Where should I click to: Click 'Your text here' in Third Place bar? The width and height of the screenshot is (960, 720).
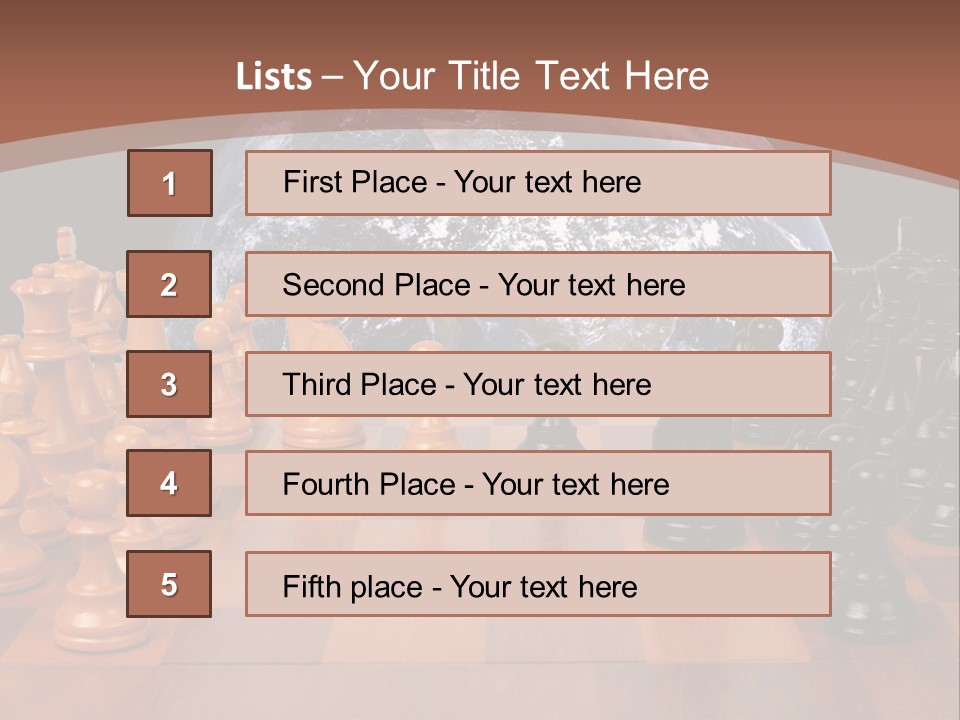558,385
